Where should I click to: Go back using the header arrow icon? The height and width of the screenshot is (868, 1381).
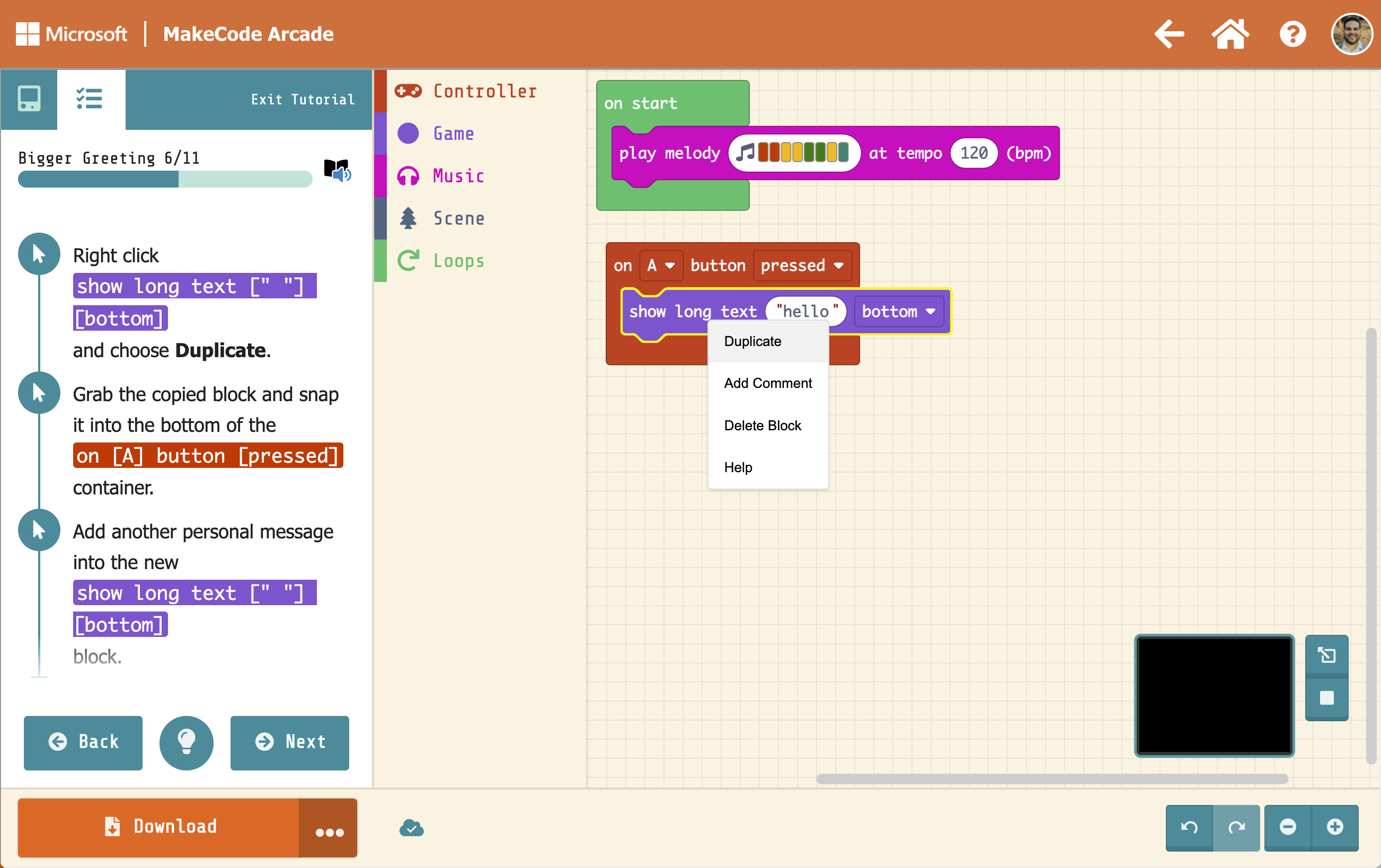[x=1170, y=34]
